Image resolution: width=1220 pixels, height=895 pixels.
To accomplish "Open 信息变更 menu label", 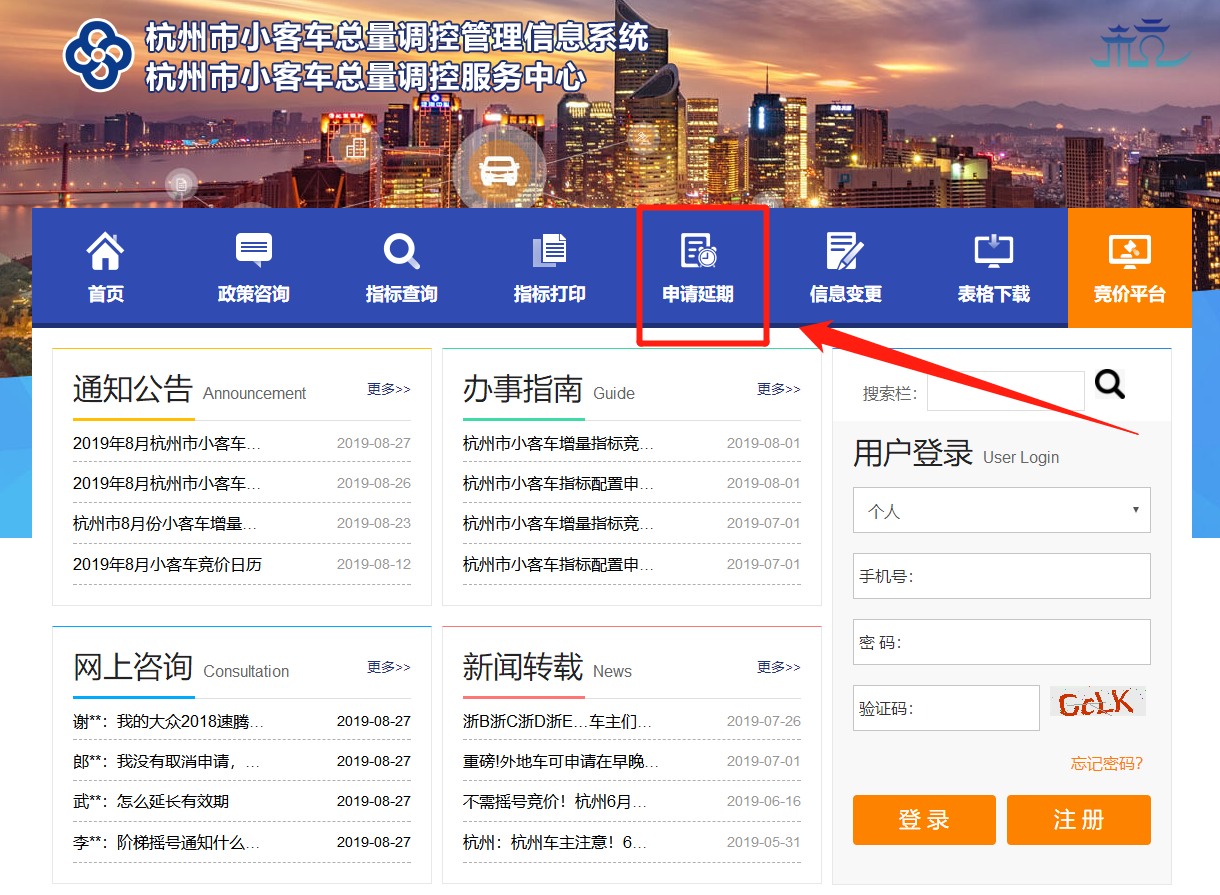I will [845, 294].
